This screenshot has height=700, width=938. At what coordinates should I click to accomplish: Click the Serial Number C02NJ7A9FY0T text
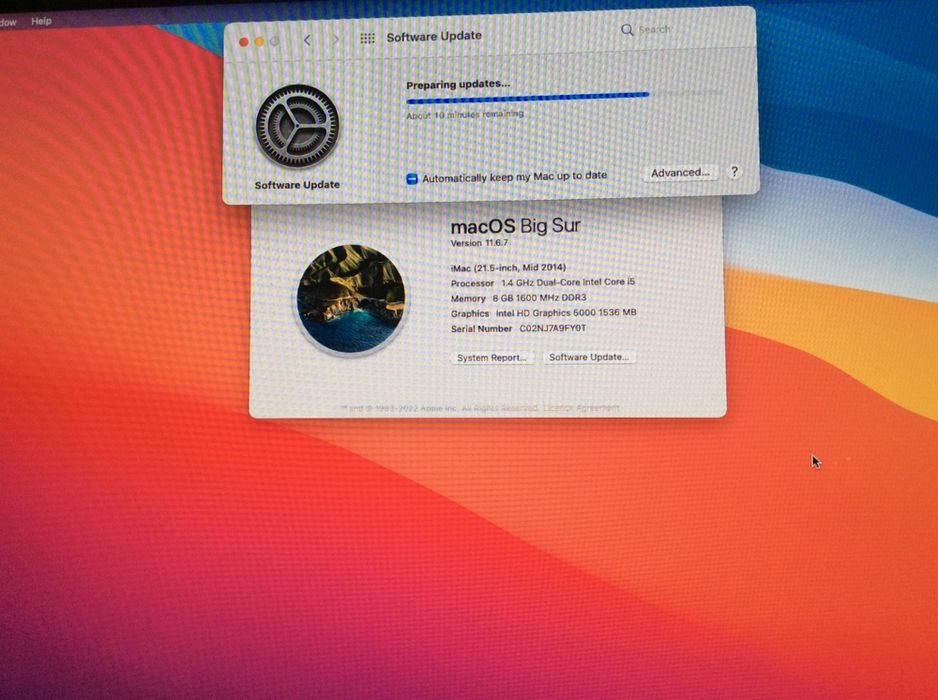click(x=518, y=328)
